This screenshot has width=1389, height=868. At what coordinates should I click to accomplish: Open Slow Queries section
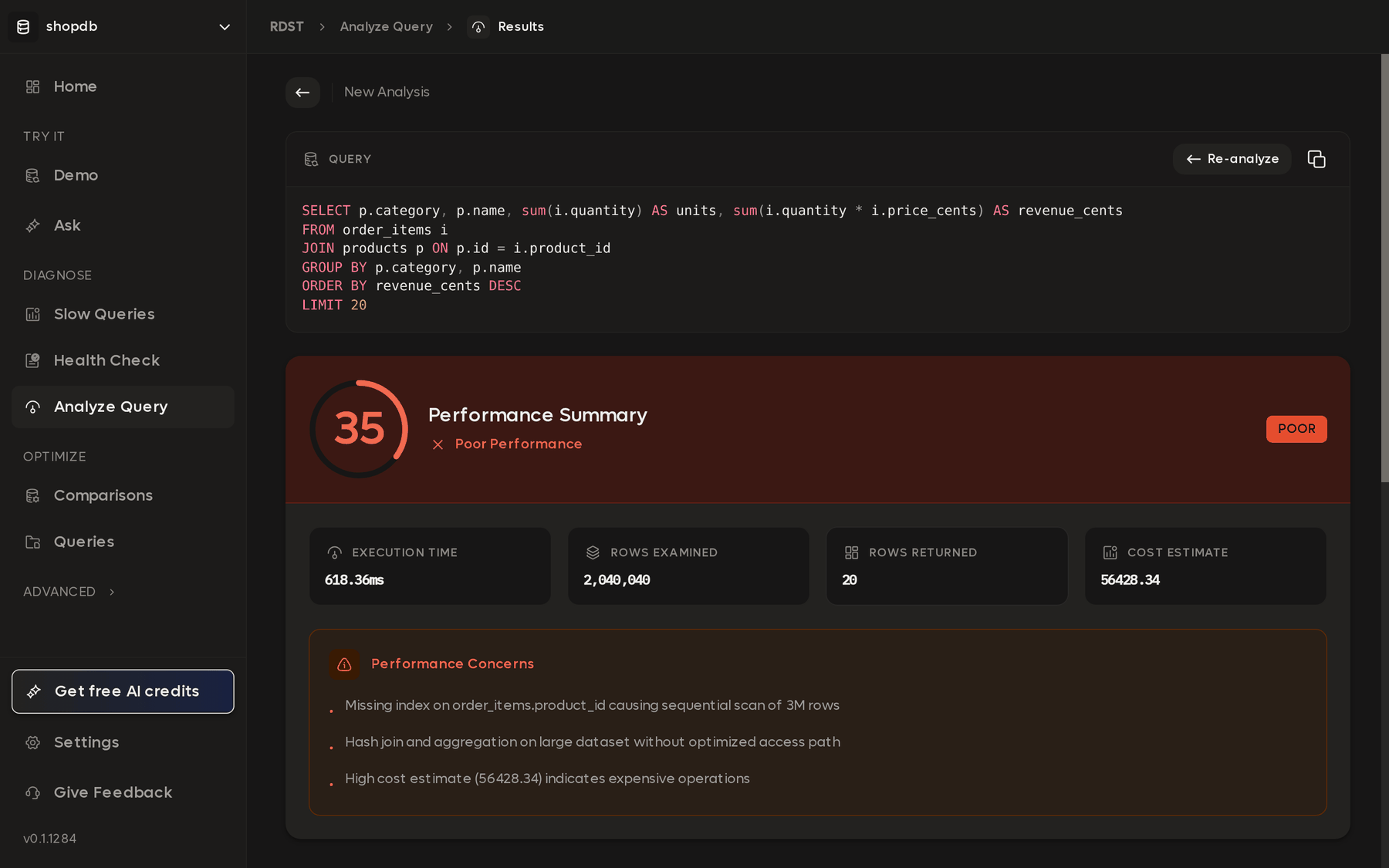click(123, 314)
